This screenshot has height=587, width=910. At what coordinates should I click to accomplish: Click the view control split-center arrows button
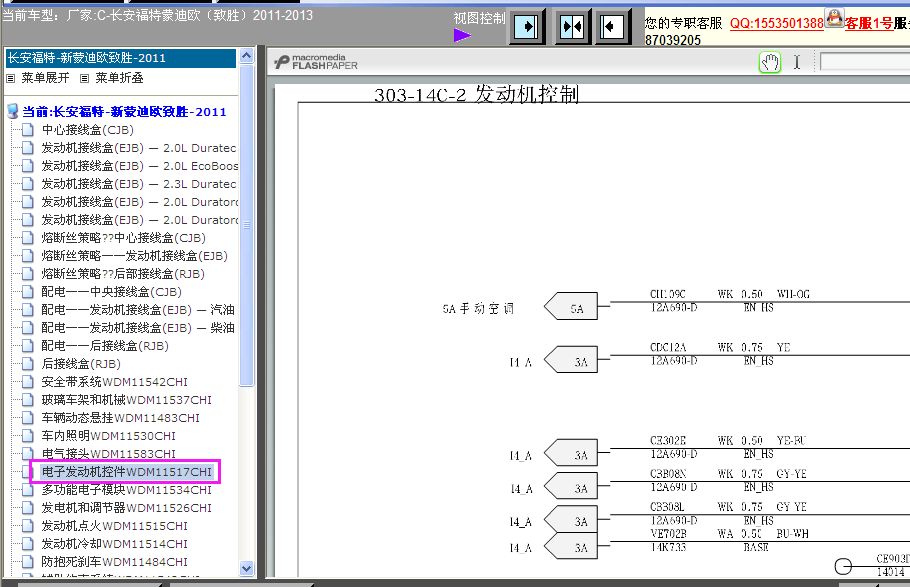pos(572,26)
